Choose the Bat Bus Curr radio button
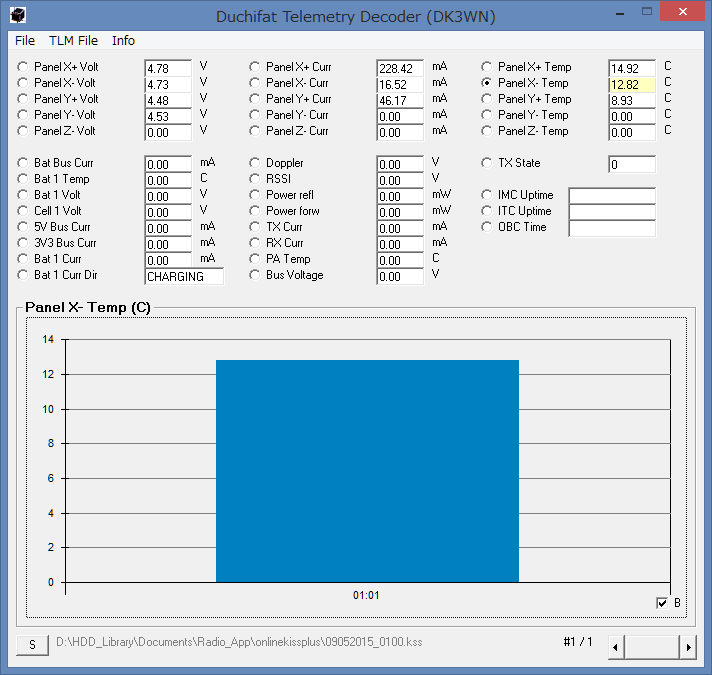The width and height of the screenshot is (712, 675). coord(22,163)
